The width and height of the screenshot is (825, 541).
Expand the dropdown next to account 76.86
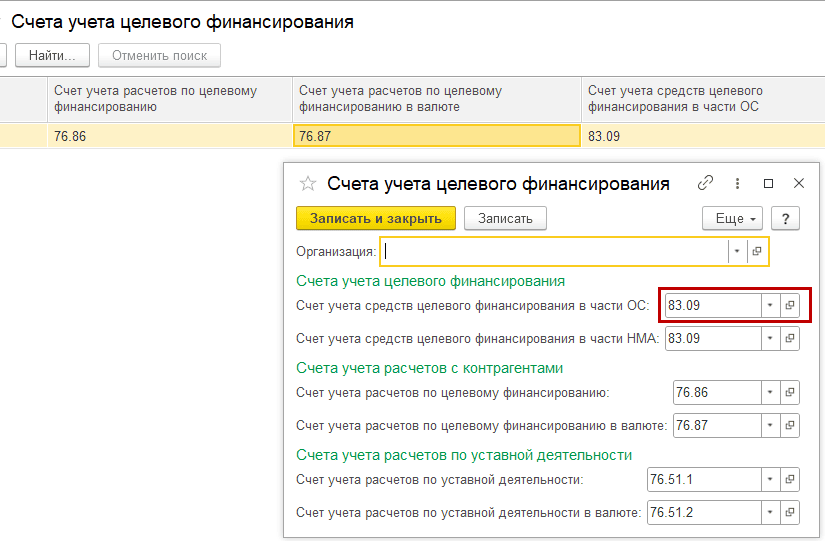pyautogui.click(x=770, y=393)
